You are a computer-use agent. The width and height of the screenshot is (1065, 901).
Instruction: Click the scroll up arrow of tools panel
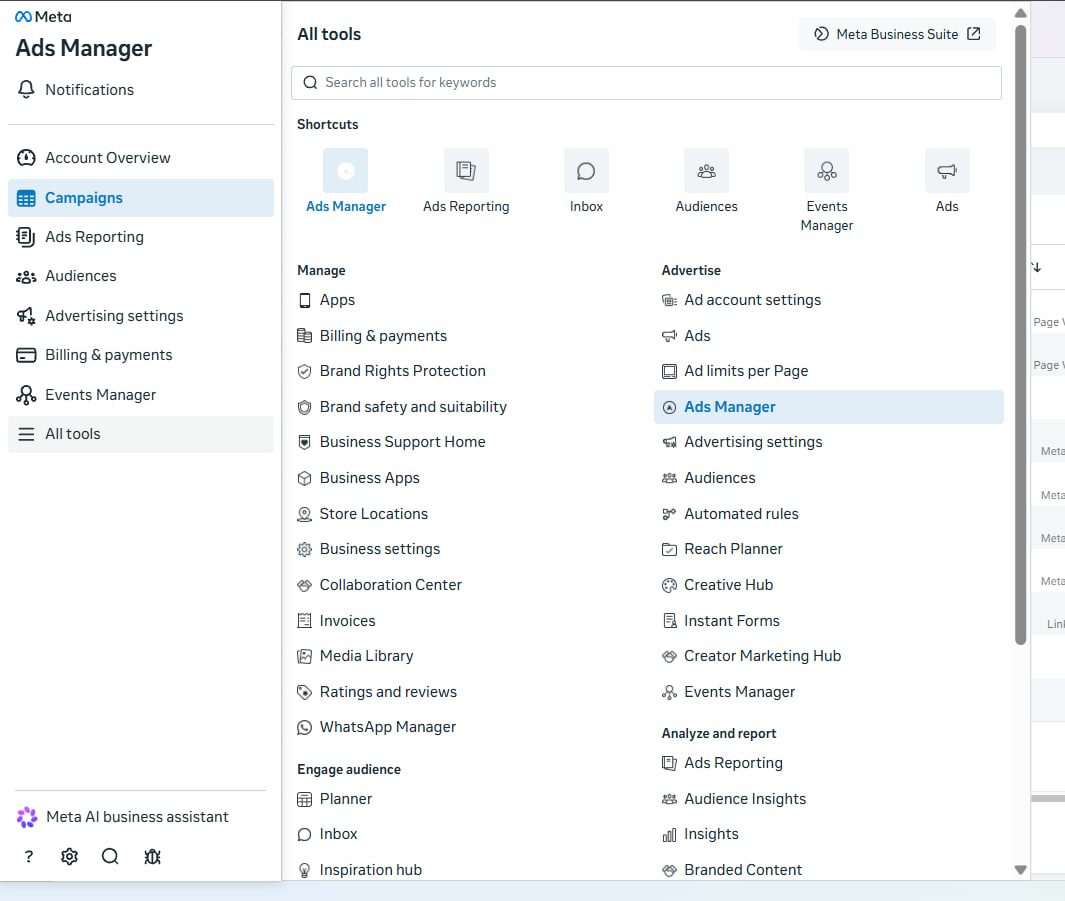[x=1020, y=13]
